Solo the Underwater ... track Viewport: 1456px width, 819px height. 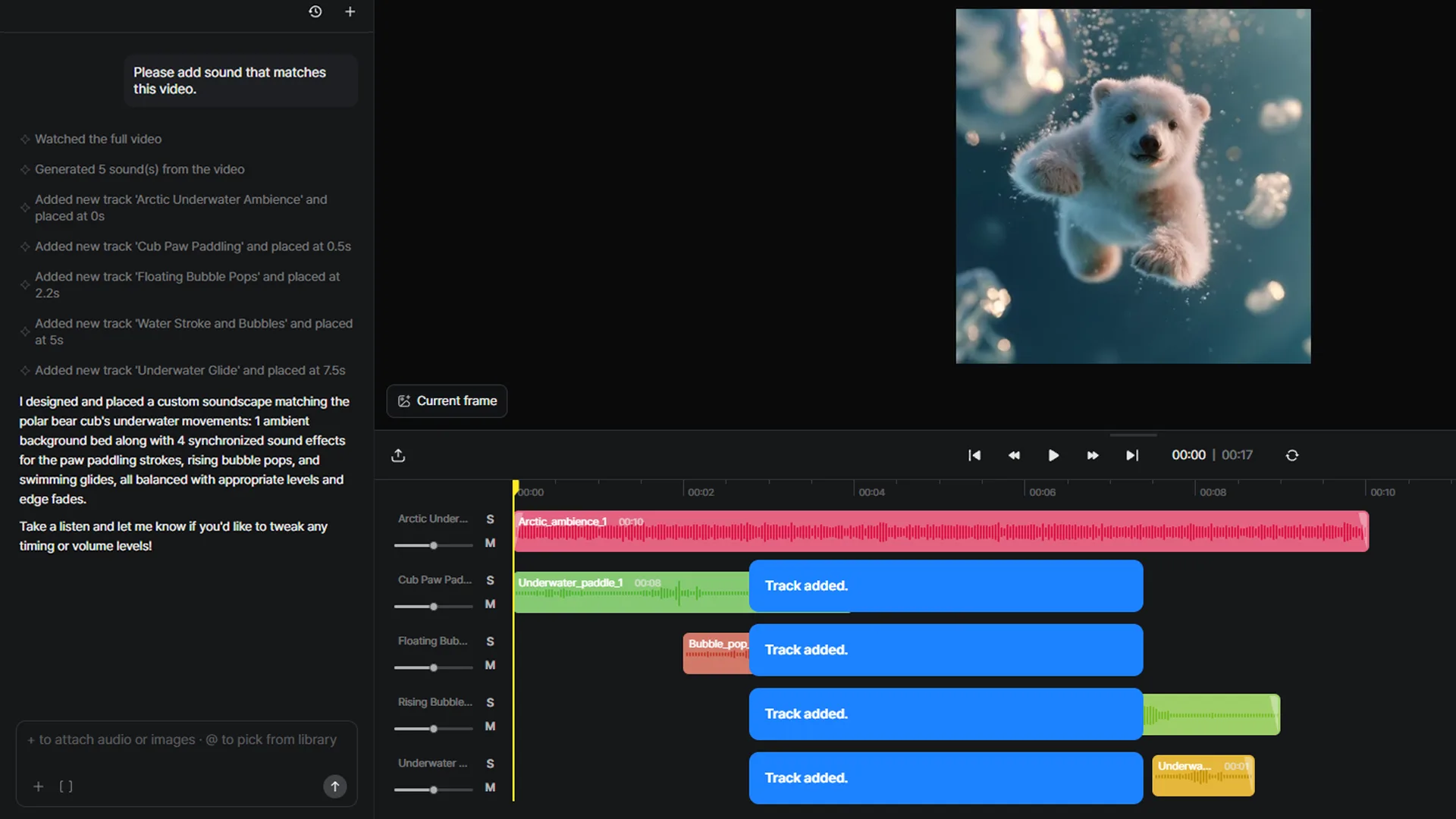click(490, 764)
